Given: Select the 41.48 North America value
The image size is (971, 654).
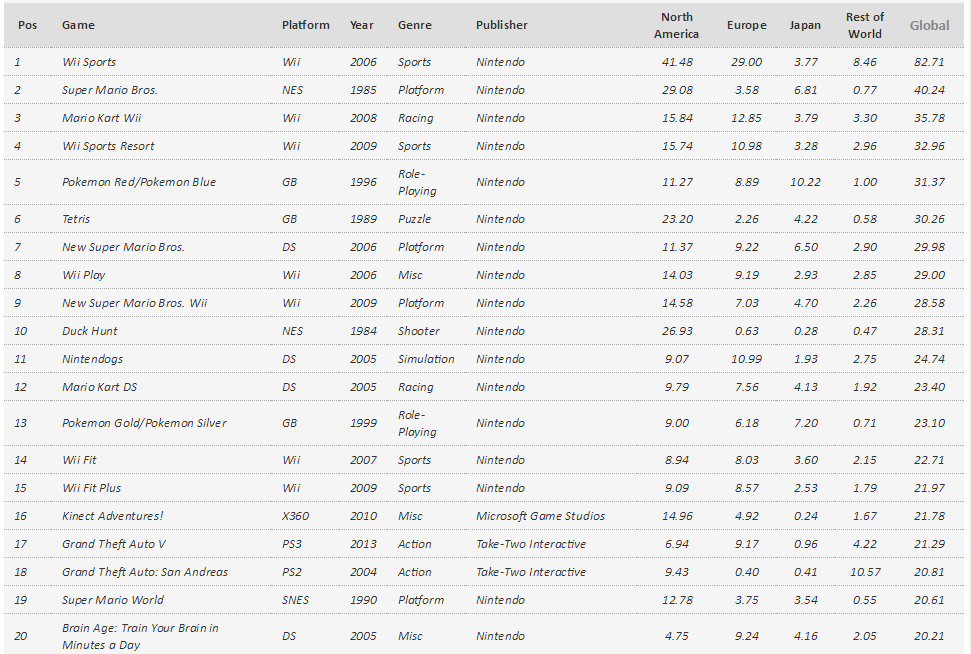Looking at the screenshot, I should pos(677,62).
